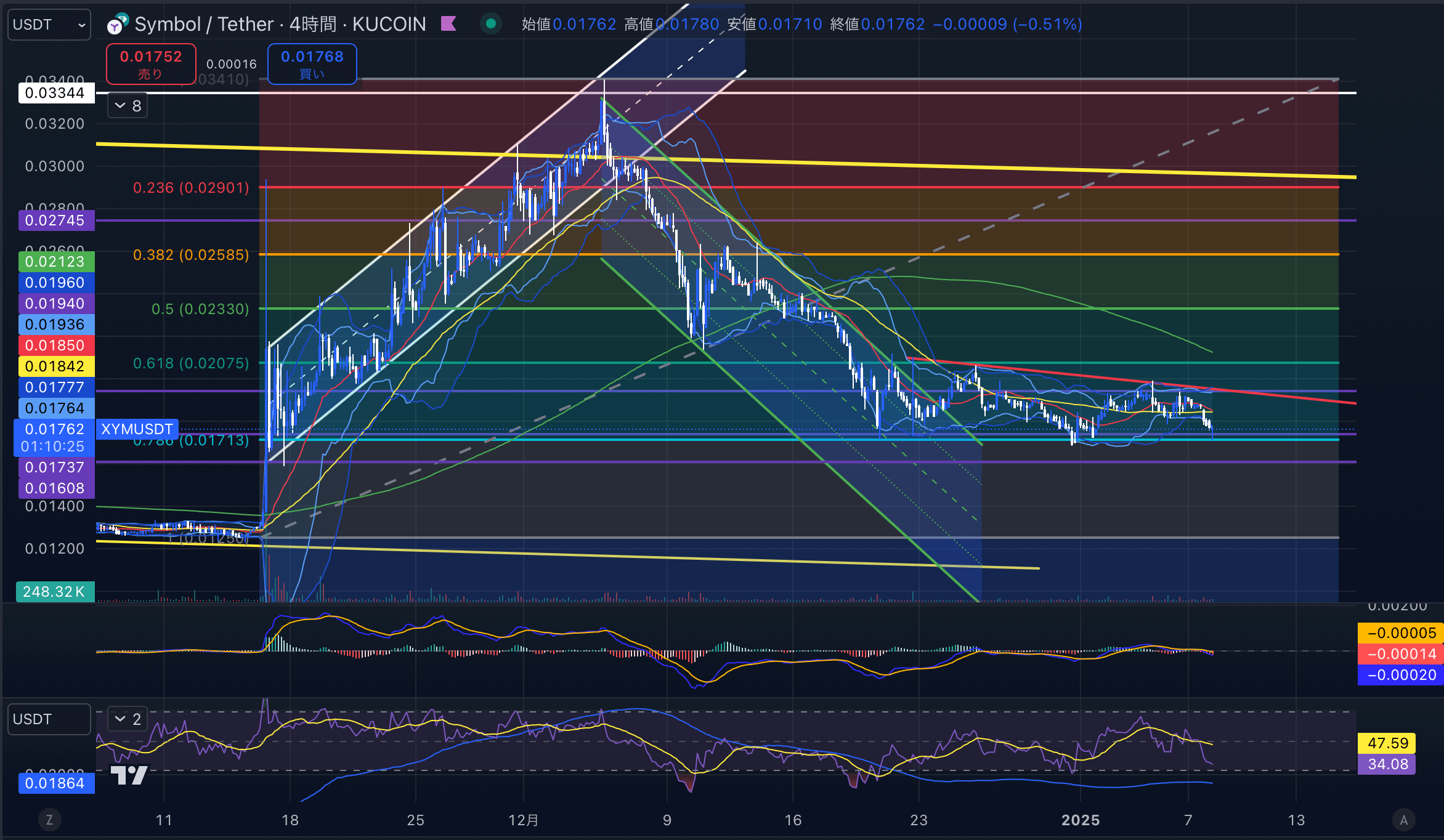Click the 248.32 K volume label
Screen dimensions: 1444x840
[x=55, y=592]
